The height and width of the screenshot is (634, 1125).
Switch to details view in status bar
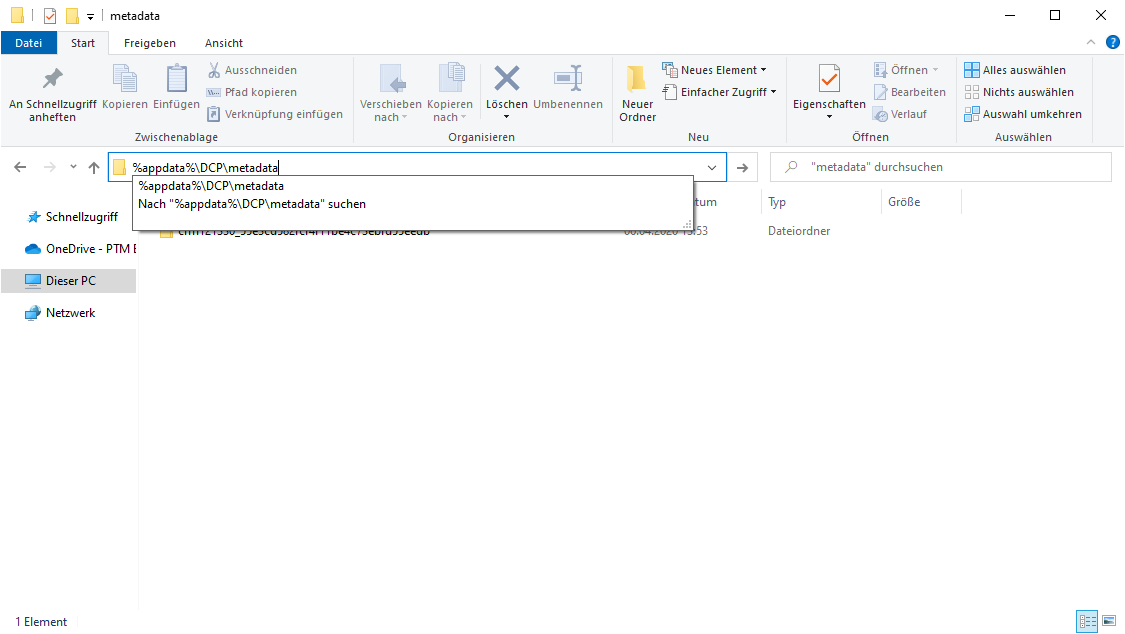1087,621
